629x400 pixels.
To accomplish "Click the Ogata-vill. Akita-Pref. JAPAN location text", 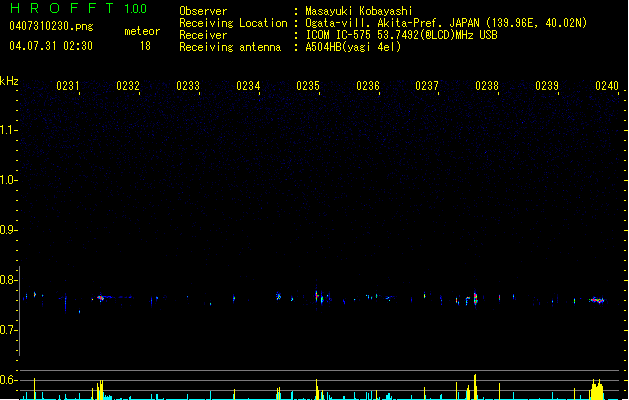I will point(446,23).
